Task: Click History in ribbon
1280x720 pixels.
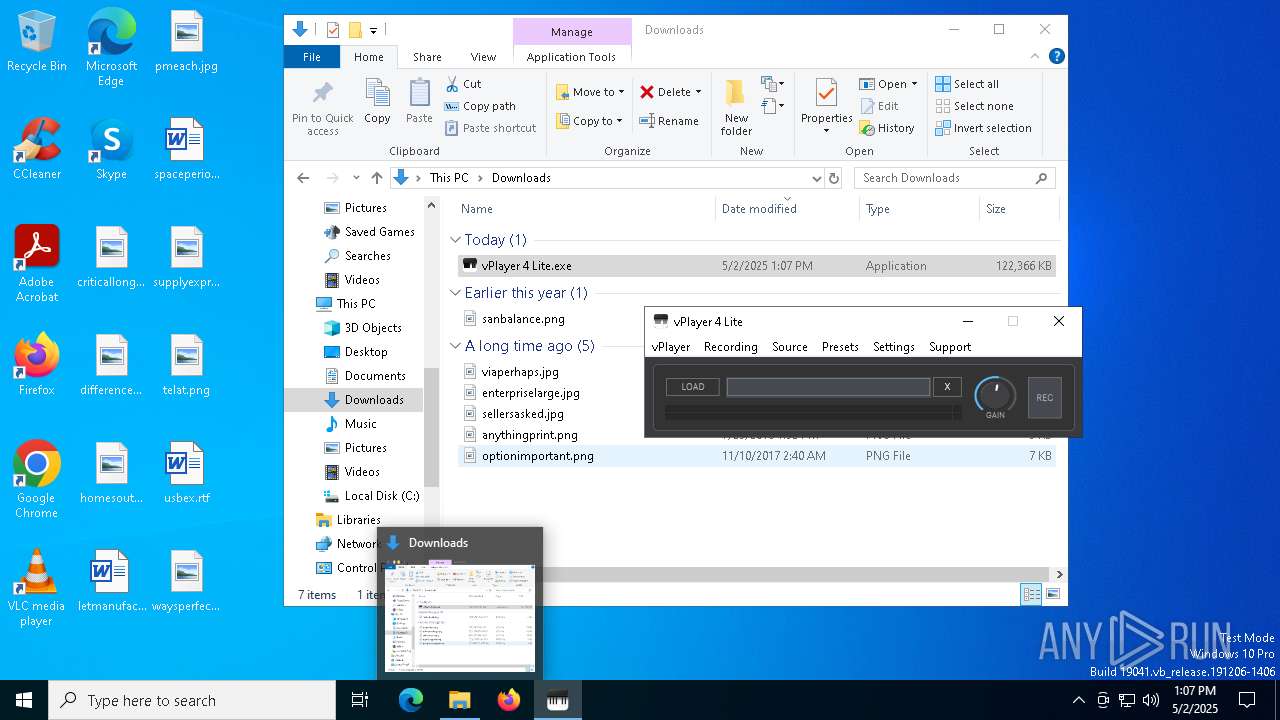Action: click(887, 128)
